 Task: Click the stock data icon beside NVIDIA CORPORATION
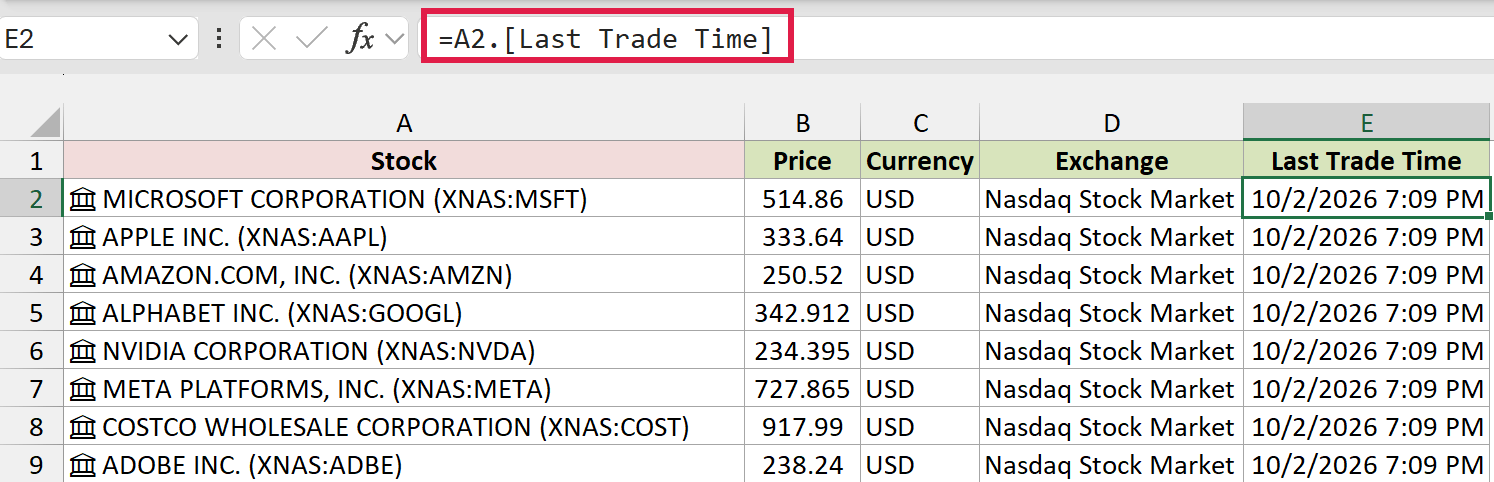pos(84,352)
